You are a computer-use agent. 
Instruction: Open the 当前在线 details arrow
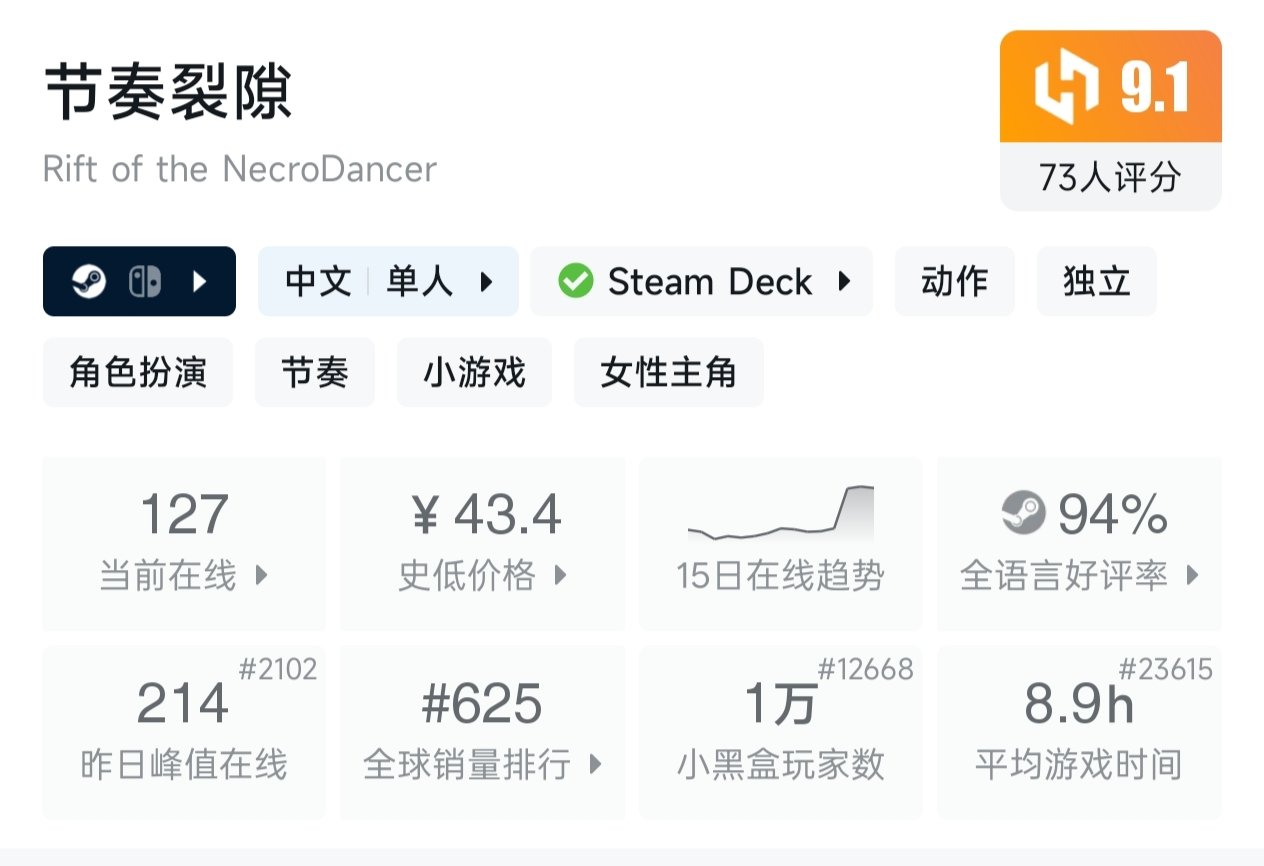pyautogui.click(x=262, y=575)
